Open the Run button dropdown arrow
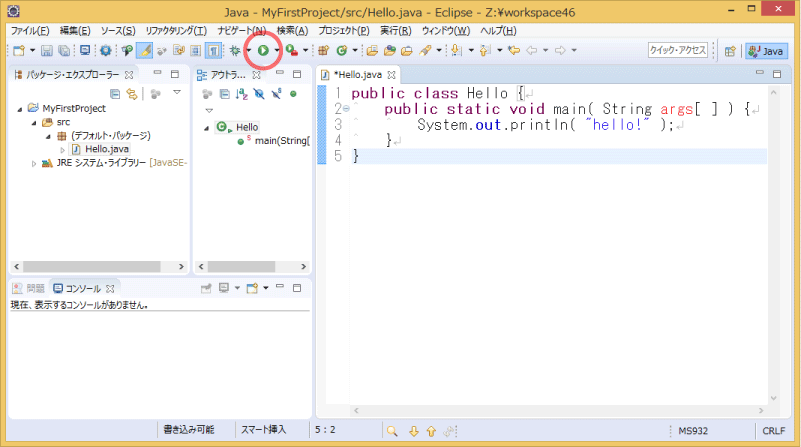 [x=276, y=50]
